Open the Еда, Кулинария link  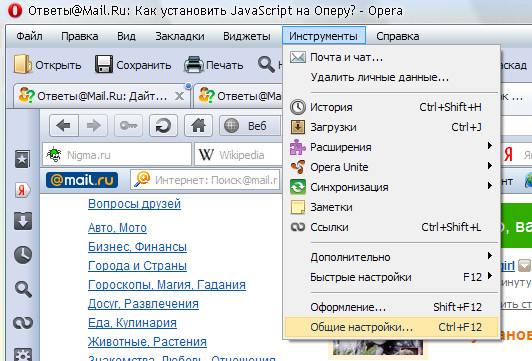pyautogui.click(x=132, y=323)
